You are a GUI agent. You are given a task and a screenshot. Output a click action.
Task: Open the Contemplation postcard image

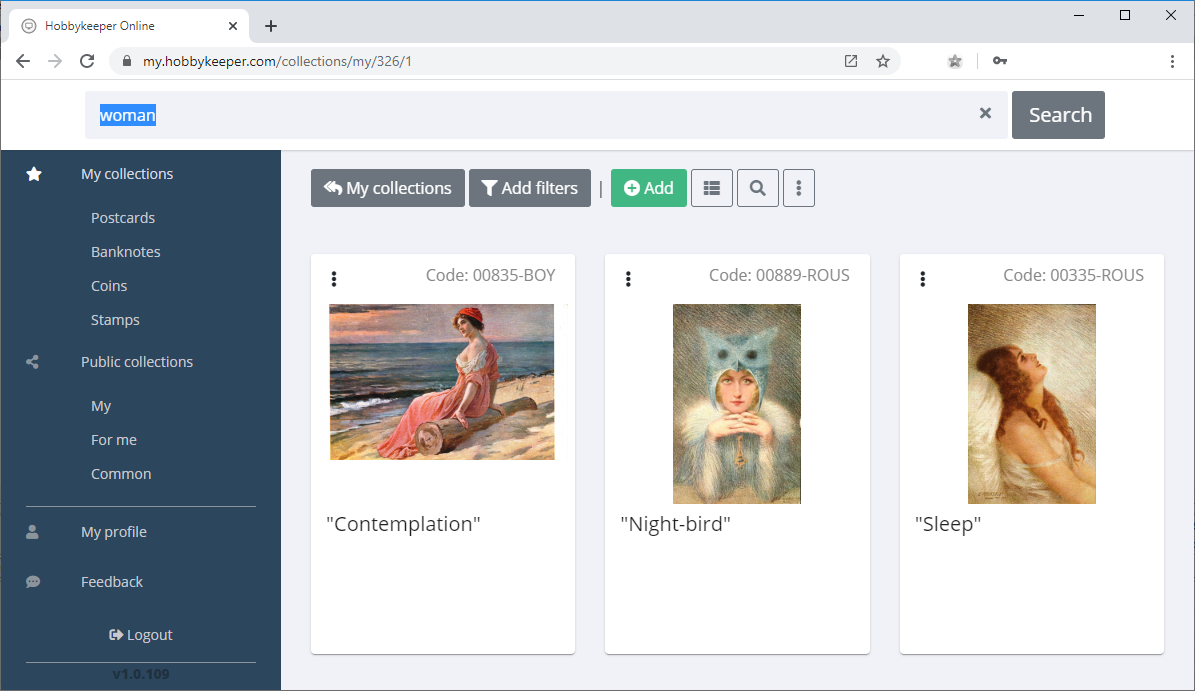coord(442,382)
